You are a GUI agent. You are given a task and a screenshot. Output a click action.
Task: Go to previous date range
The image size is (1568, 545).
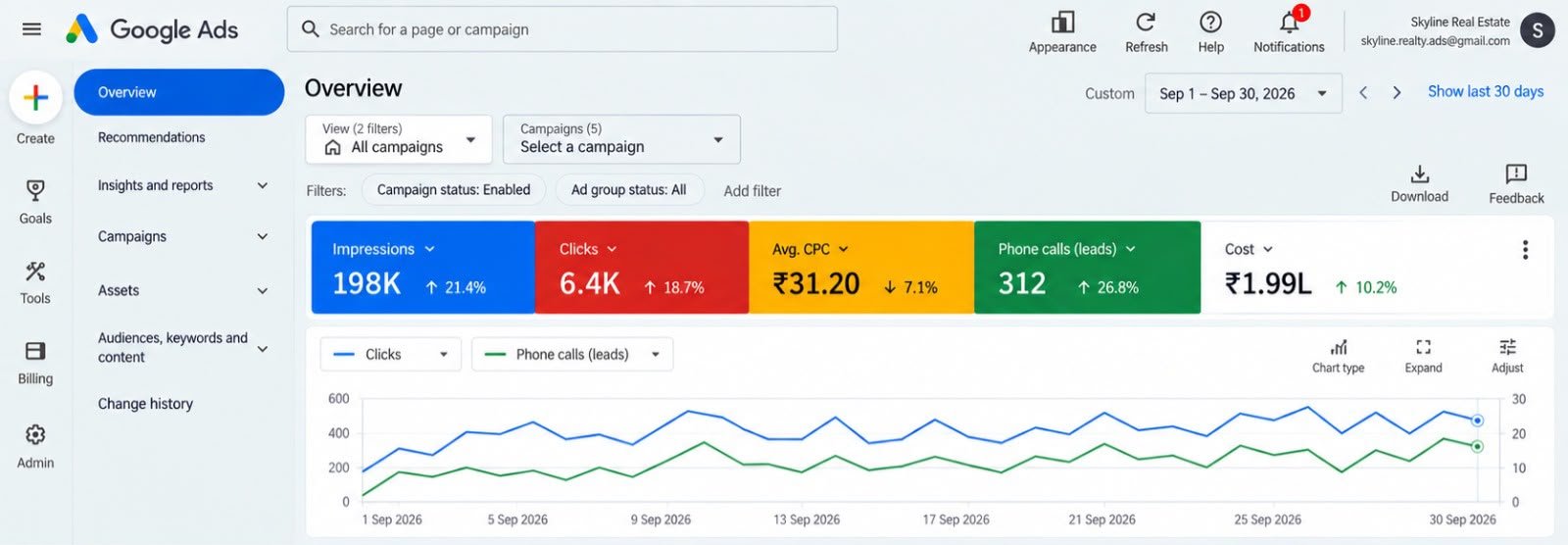click(x=1362, y=92)
